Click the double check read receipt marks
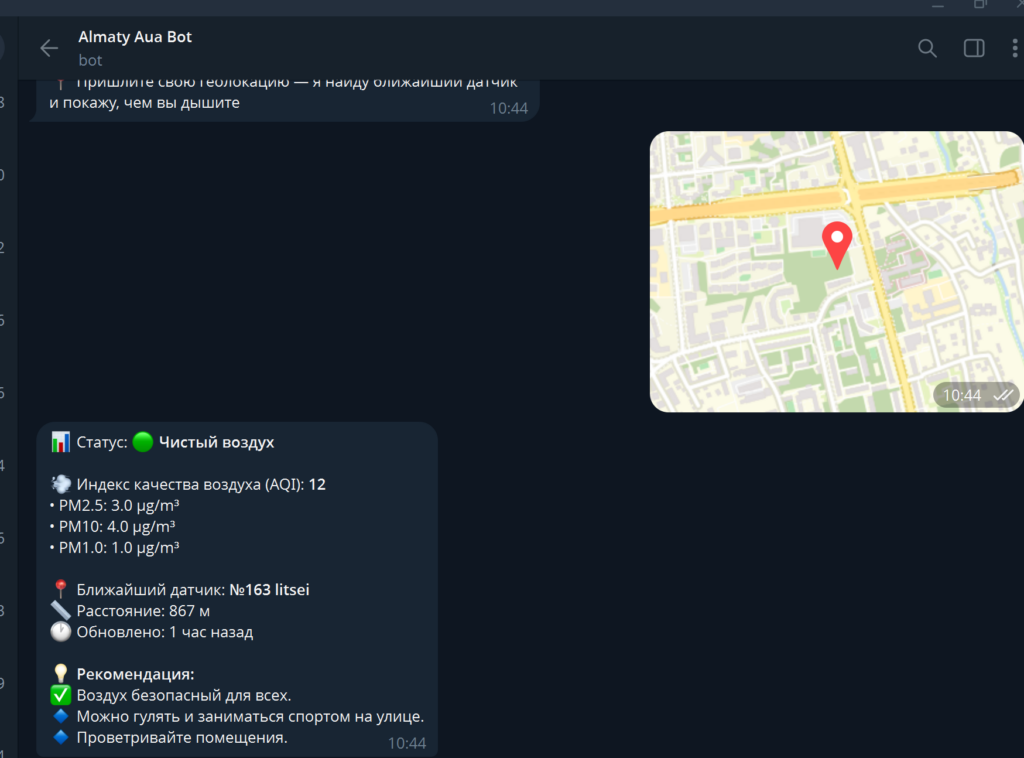Viewport: 1024px width, 758px height. pyautogui.click(x=1003, y=395)
